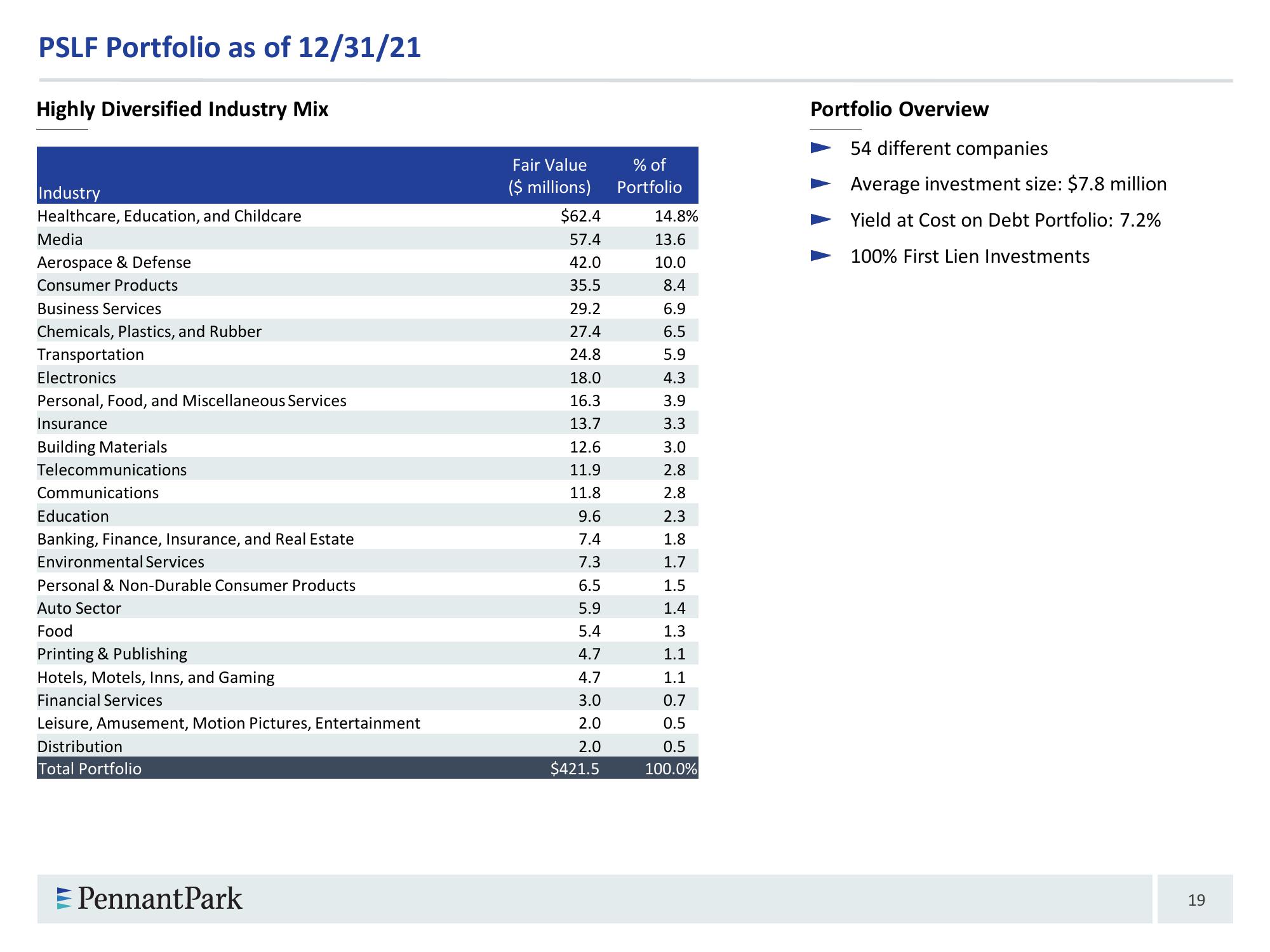Click the 6.5 fair value cell
Viewport: 1270px width, 952px height.
point(589,585)
